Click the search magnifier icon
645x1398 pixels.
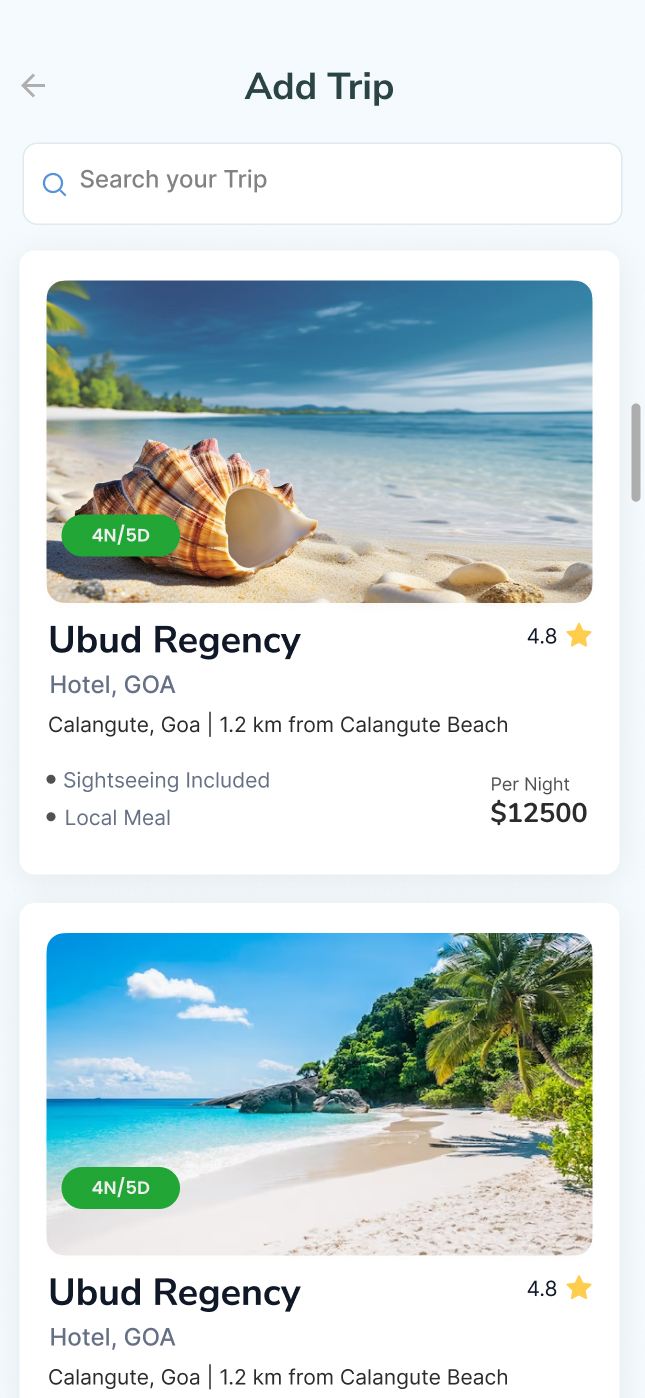(x=54, y=184)
